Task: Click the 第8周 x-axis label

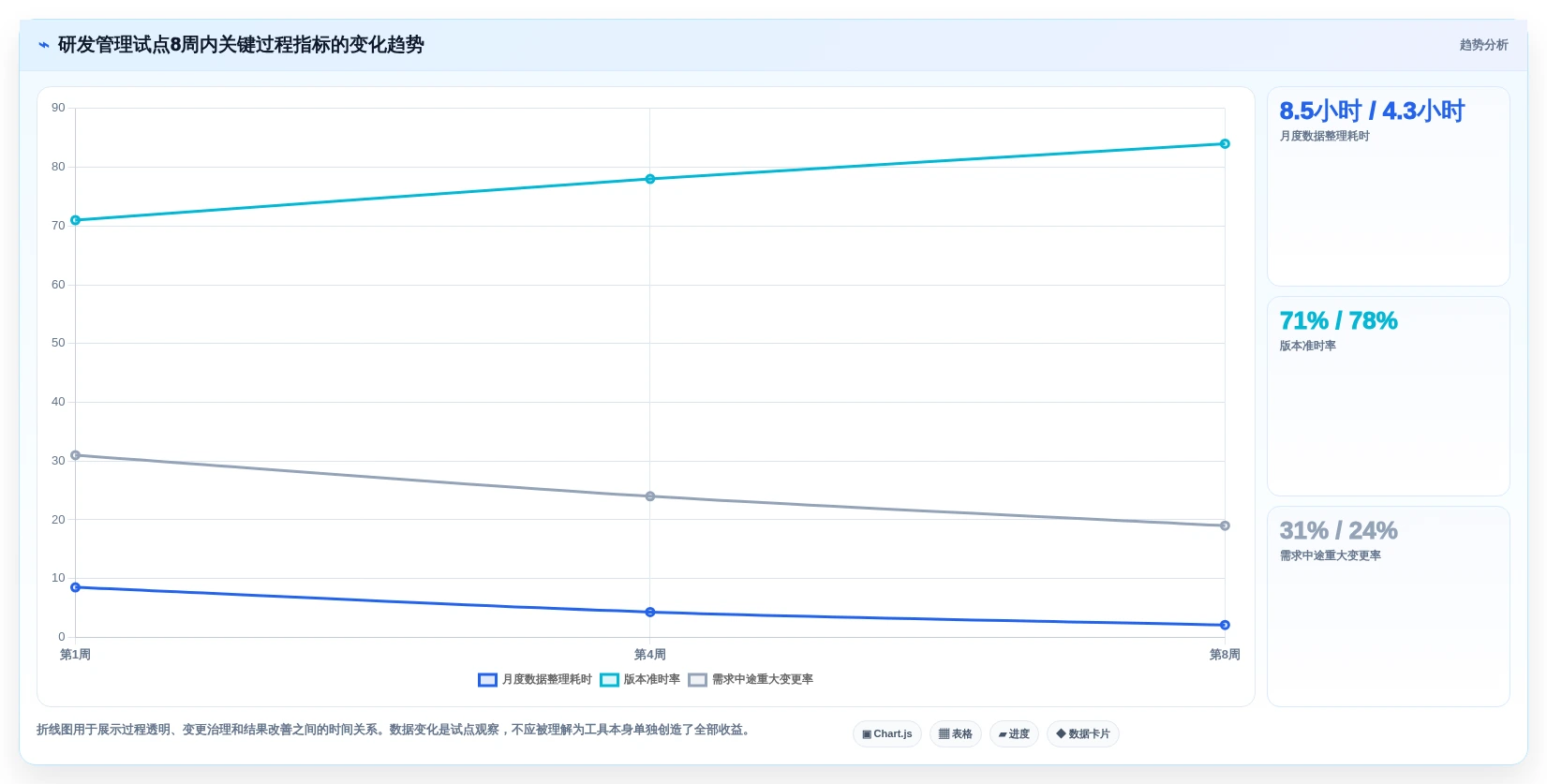Action: pos(1225,655)
